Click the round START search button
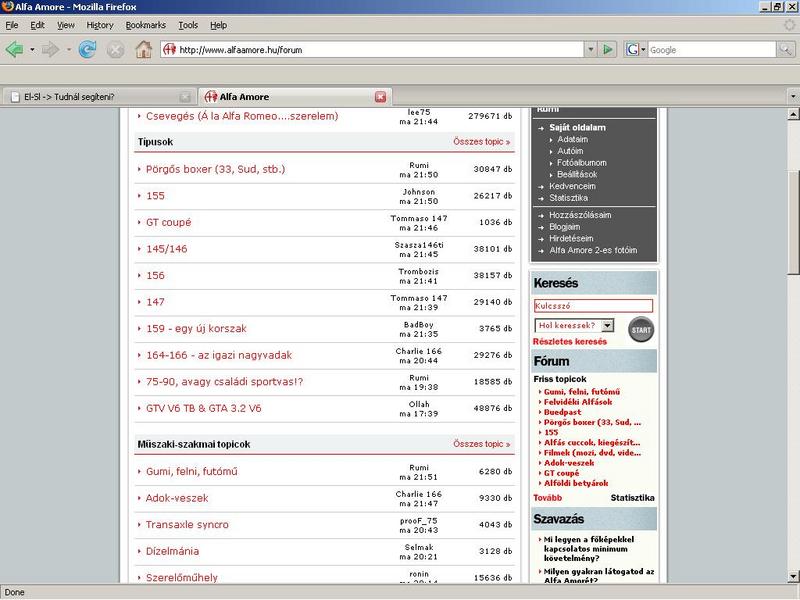Image resolution: width=800 pixels, height=600 pixels. [x=641, y=330]
